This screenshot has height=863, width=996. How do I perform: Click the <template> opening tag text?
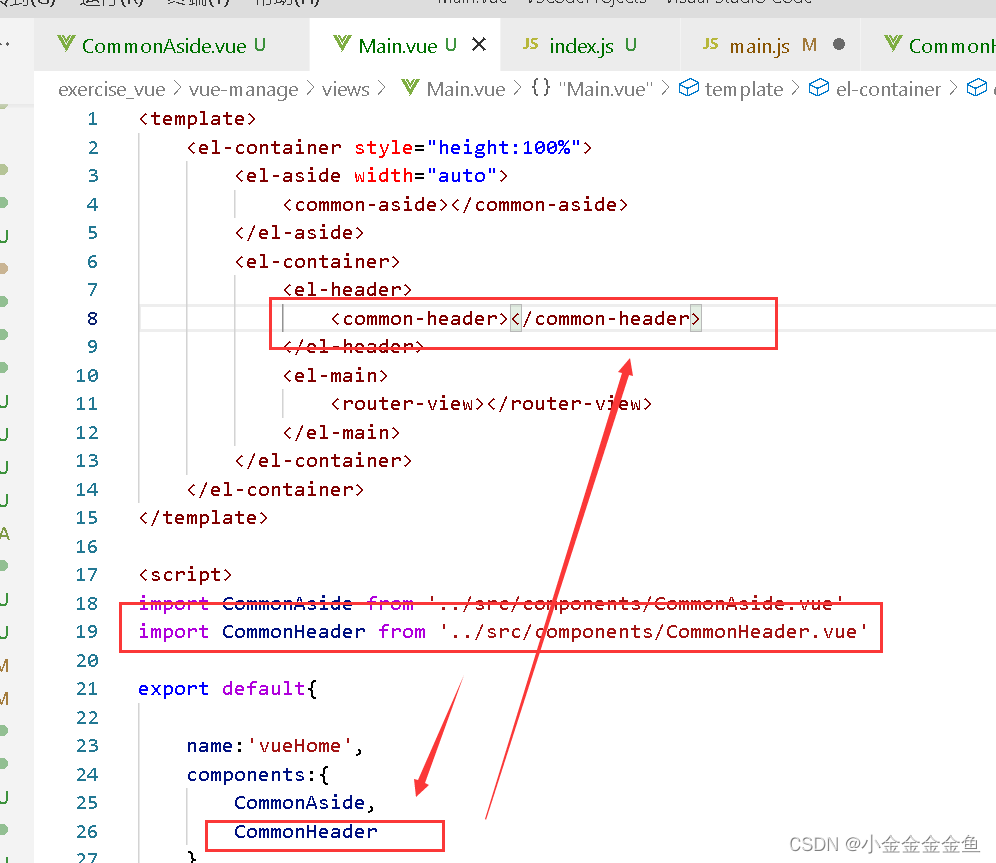coord(198,119)
